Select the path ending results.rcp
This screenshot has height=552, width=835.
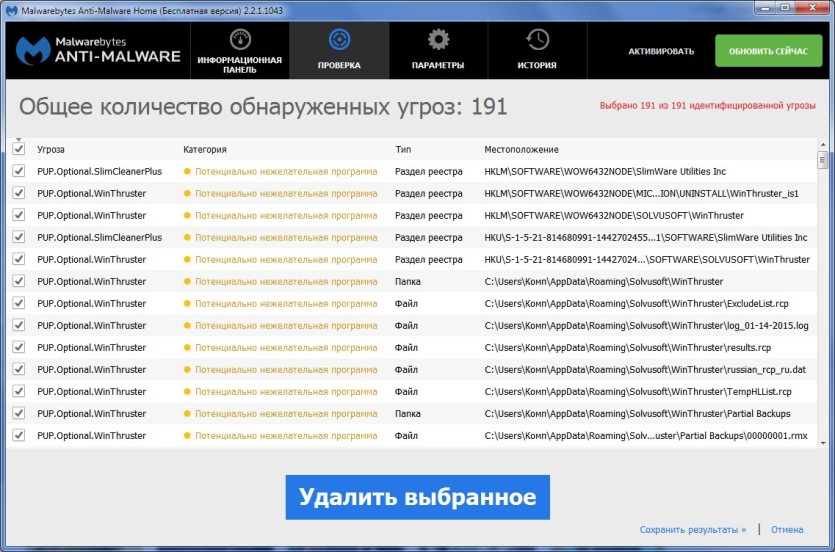(x=627, y=348)
